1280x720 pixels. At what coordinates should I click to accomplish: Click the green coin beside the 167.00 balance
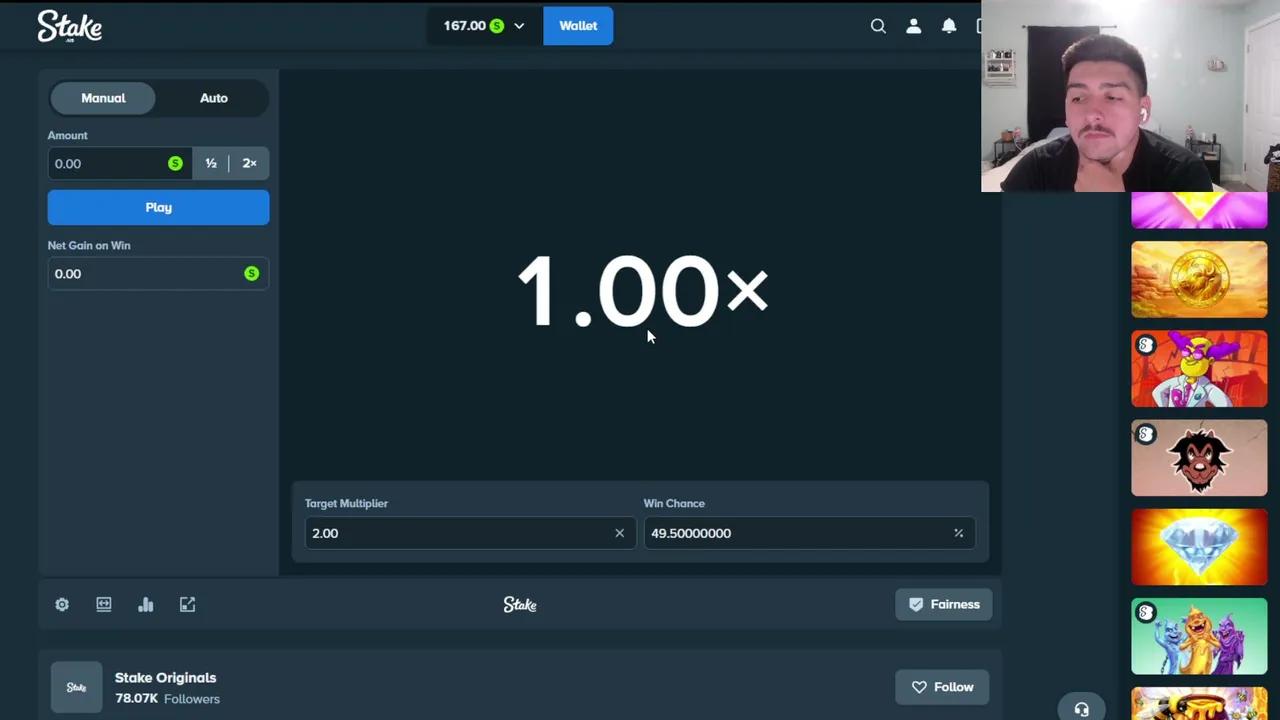coord(497,26)
